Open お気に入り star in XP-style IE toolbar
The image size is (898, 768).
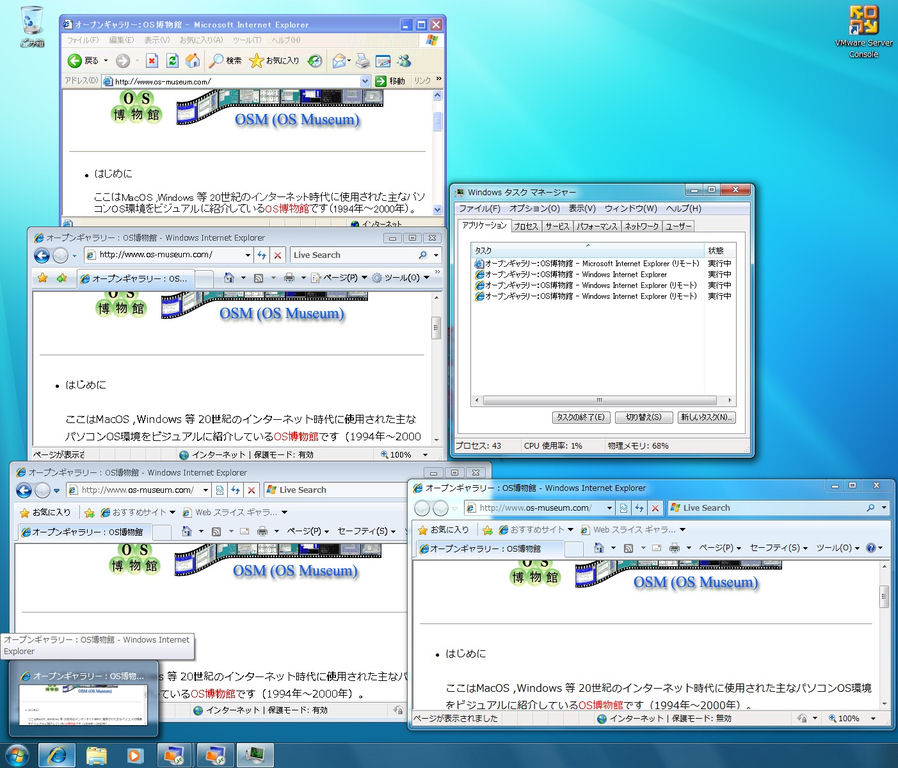coord(274,61)
